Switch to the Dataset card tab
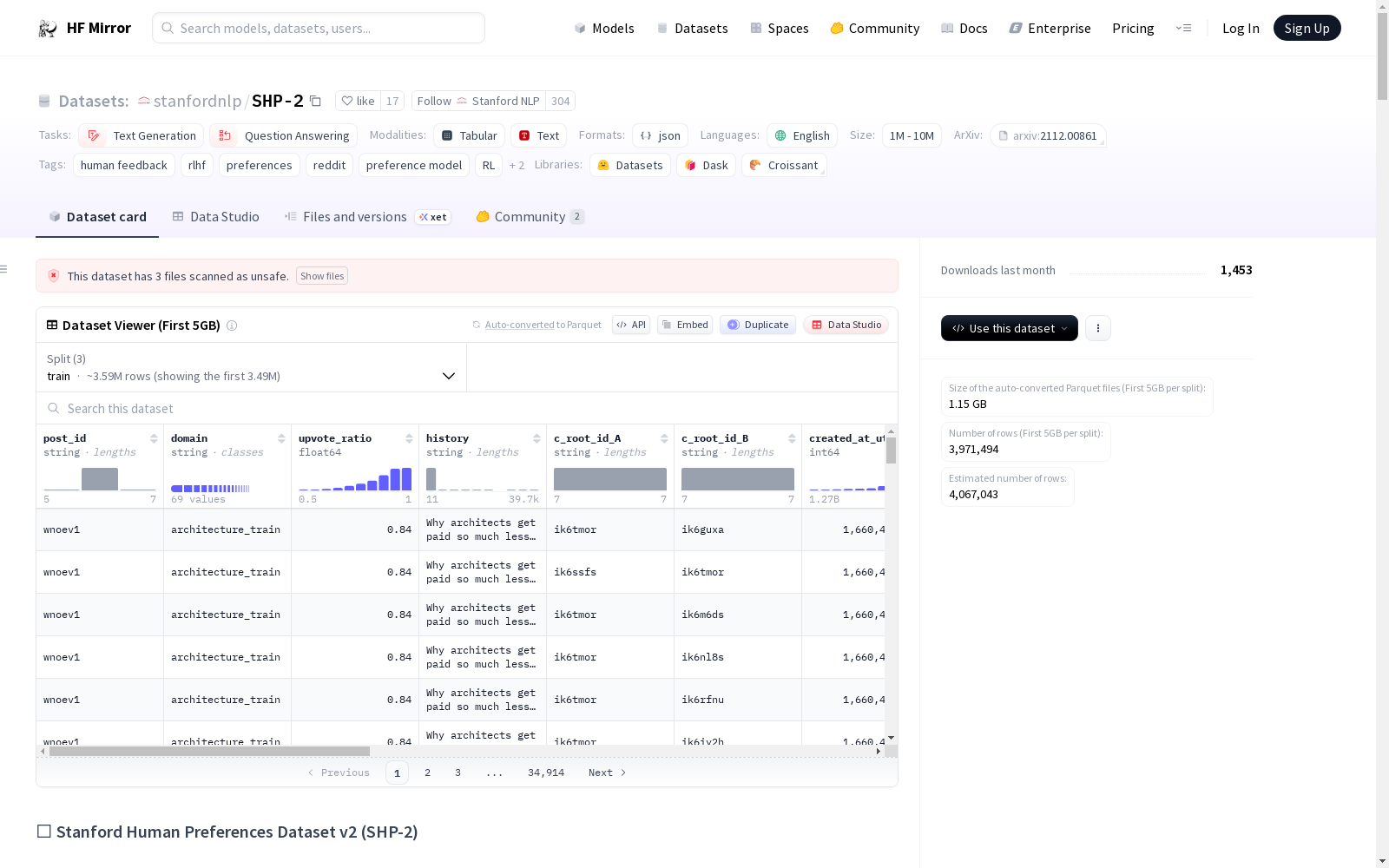1389x868 pixels. (x=97, y=217)
